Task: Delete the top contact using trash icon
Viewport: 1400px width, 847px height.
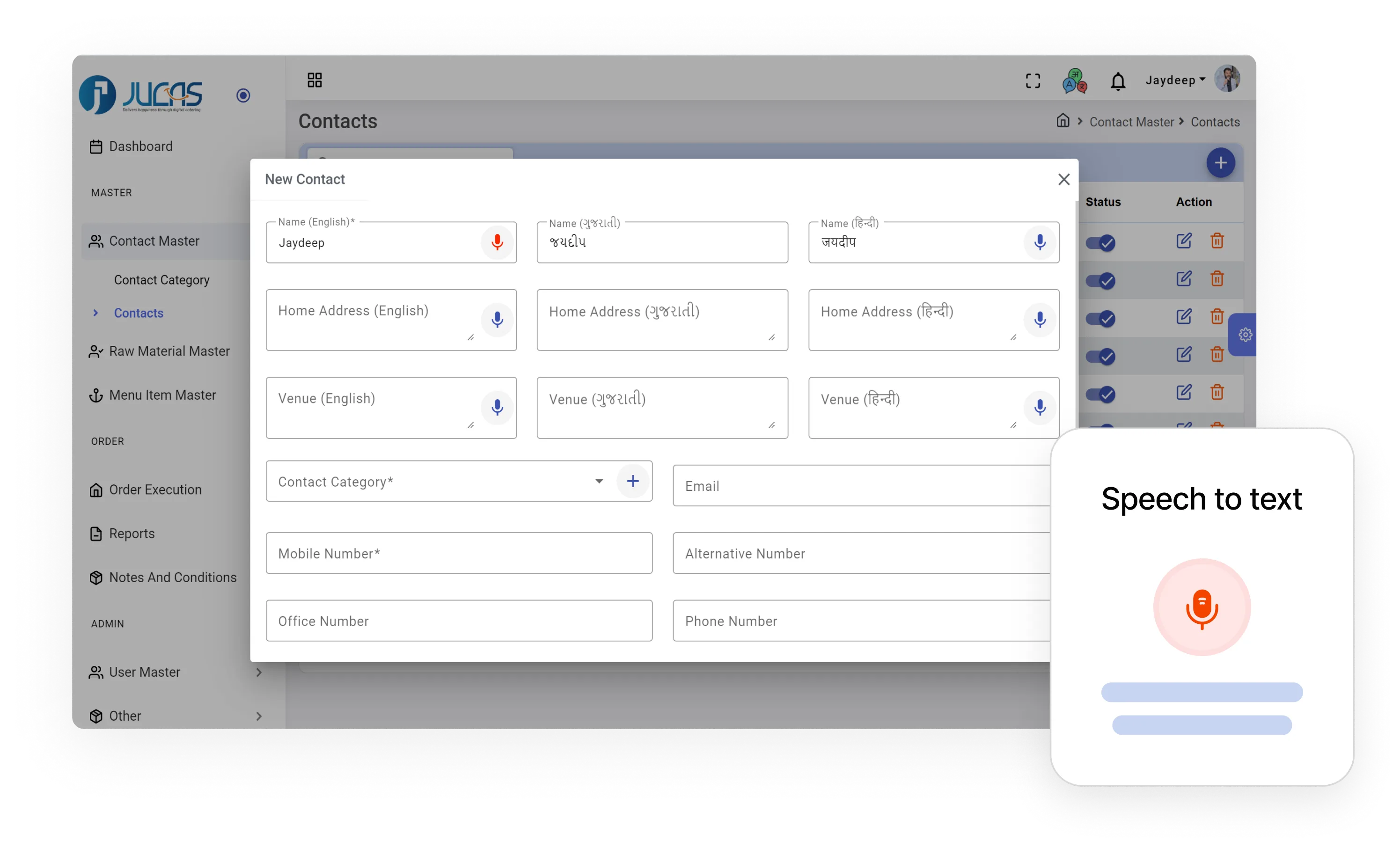Action: coord(1217,241)
